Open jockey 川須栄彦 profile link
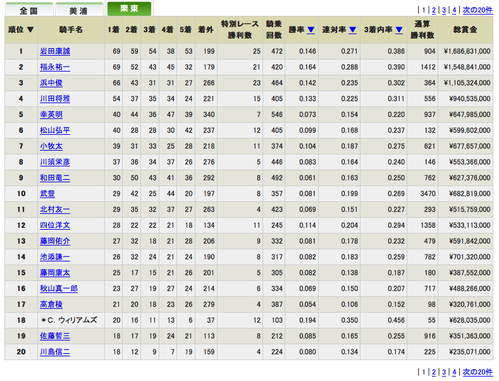This screenshot has width=499, height=381. (x=55, y=162)
